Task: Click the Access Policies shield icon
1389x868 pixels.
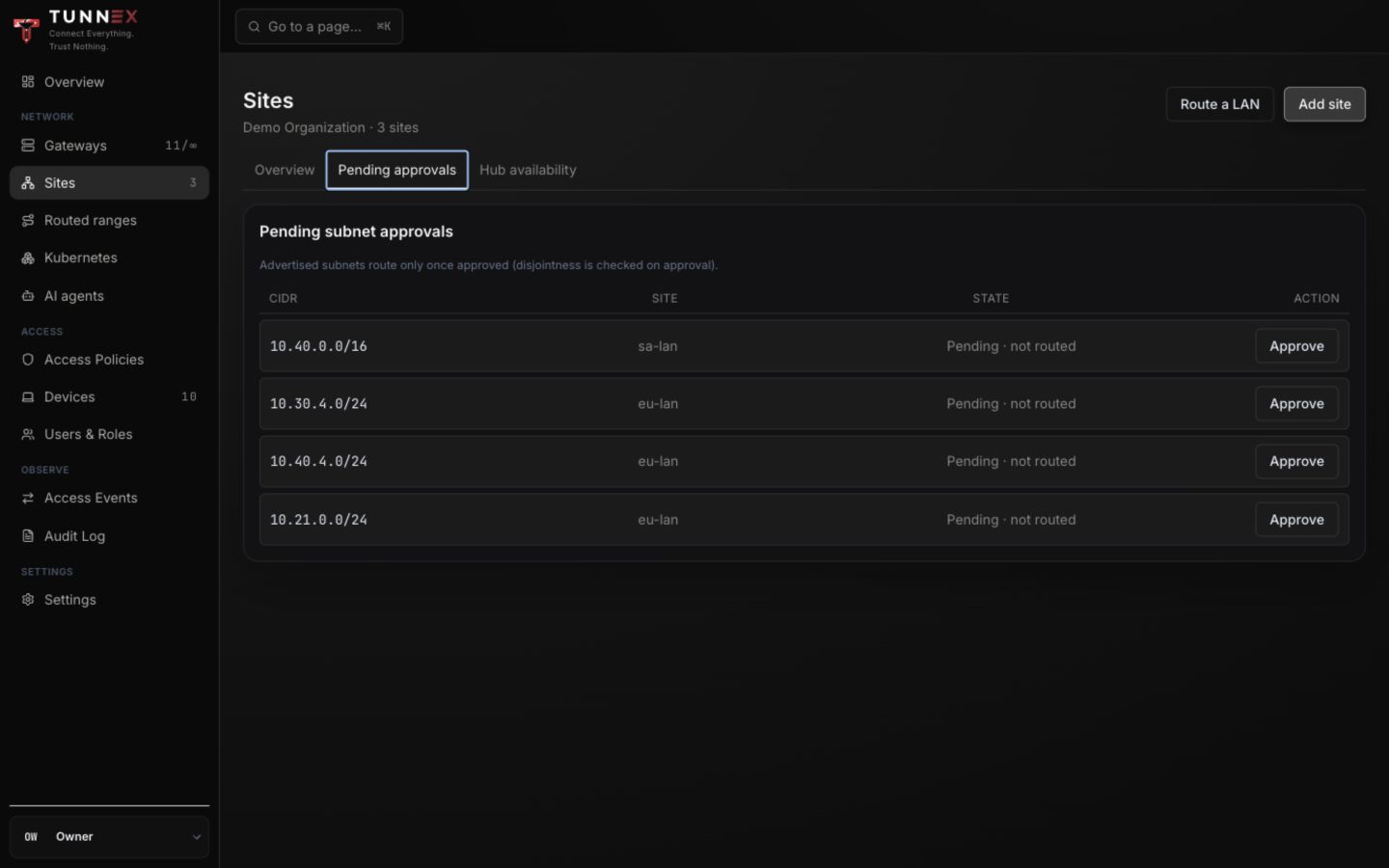Action: (28, 360)
